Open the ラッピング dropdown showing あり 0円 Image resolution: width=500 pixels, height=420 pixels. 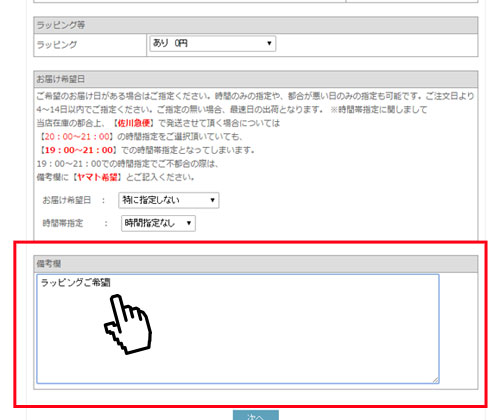213,44
